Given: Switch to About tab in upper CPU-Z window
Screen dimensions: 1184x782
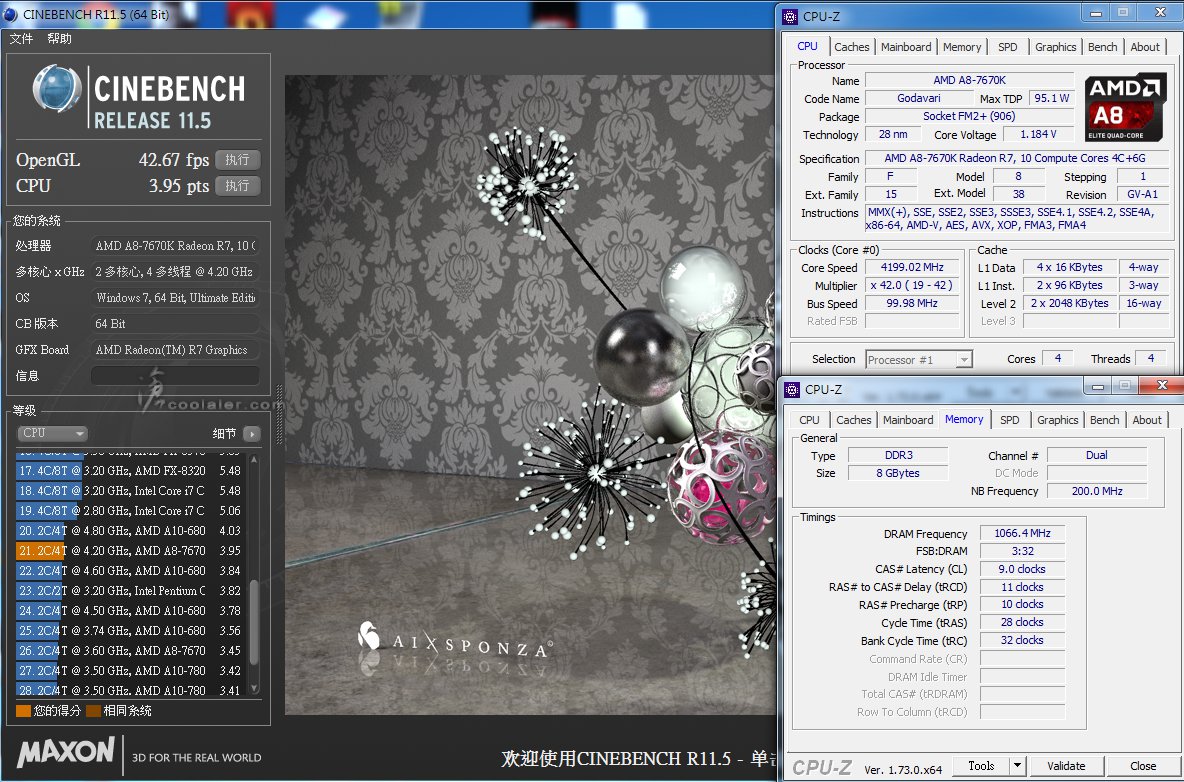Looking at the screenshot, I should point(1145,47).
